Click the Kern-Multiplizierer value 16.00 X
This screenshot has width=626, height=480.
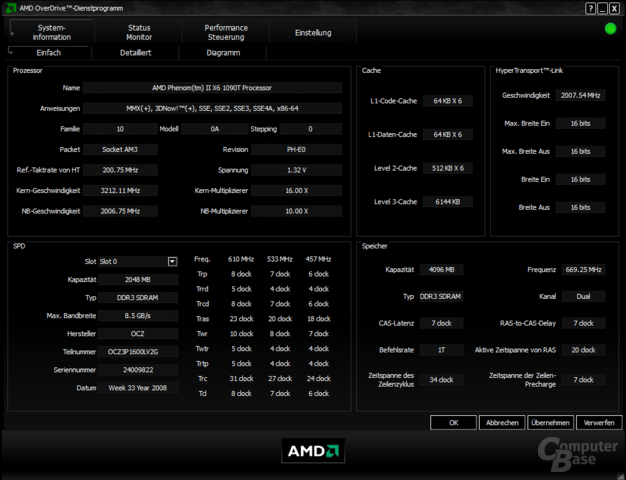click(296, 190)
